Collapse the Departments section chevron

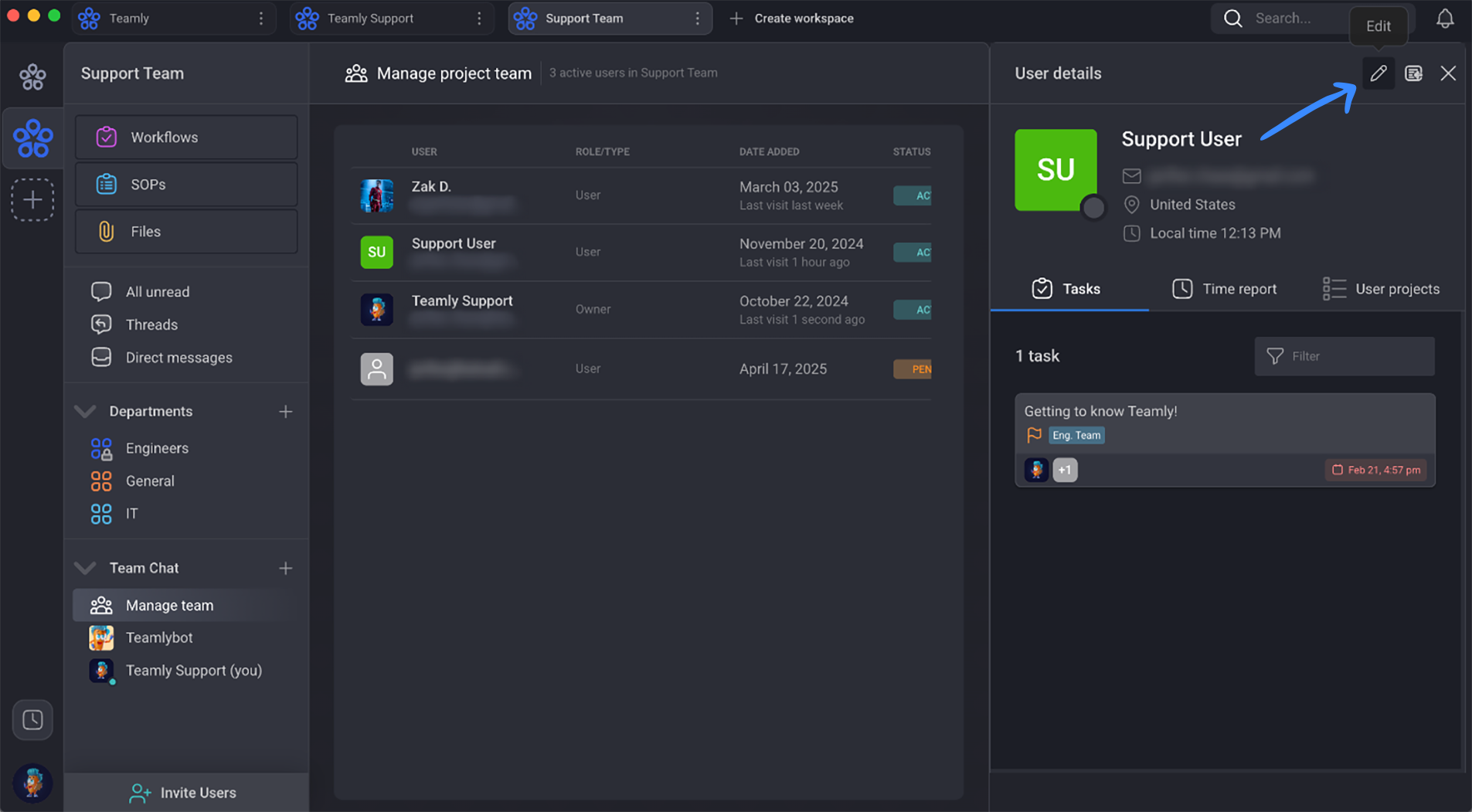tap(85, 411)
